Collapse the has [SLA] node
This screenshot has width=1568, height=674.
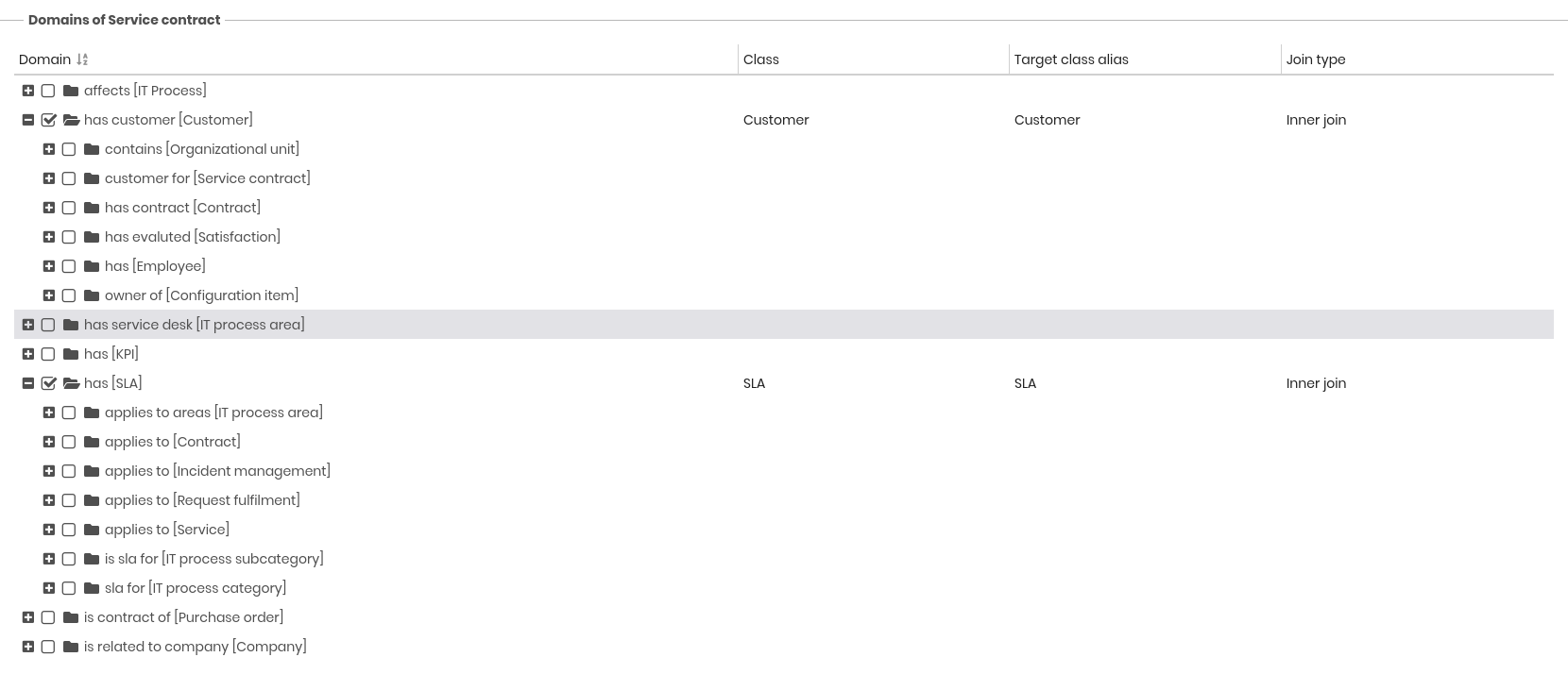pos(28,383)
